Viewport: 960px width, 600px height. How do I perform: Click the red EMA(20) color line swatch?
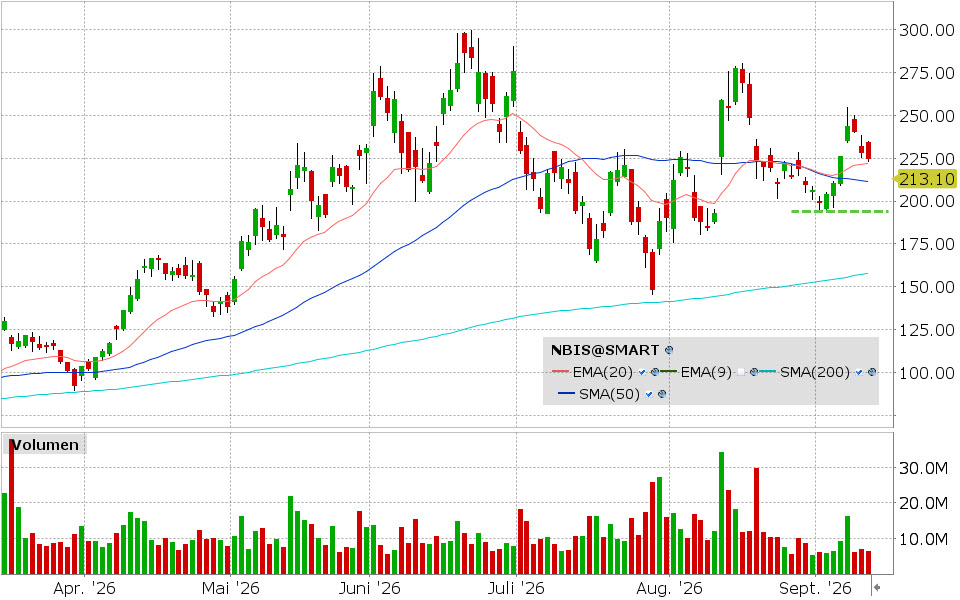pyautogui.click(x=560, y=371)
